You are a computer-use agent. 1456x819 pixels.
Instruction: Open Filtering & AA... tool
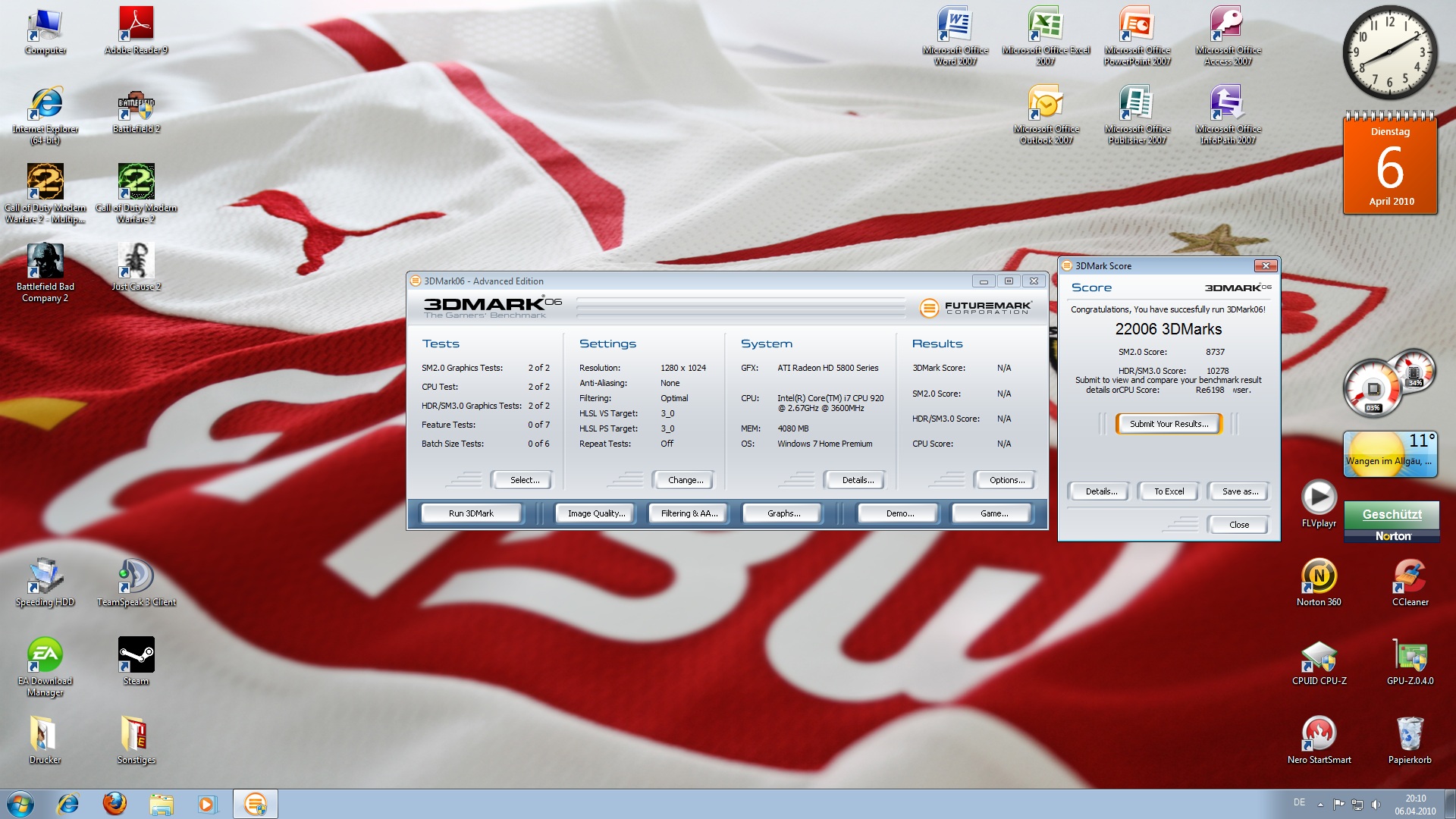(x=689, y=513)
